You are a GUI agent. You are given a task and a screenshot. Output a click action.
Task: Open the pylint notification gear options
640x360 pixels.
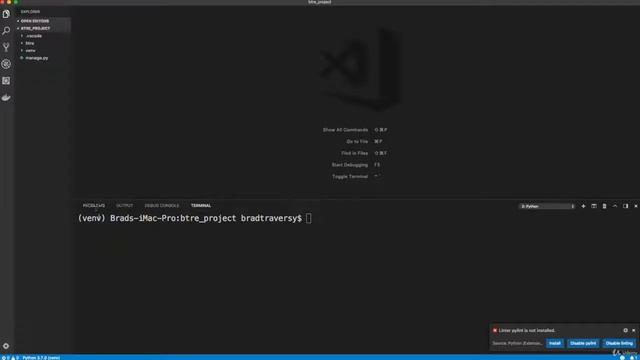(626, 330)
